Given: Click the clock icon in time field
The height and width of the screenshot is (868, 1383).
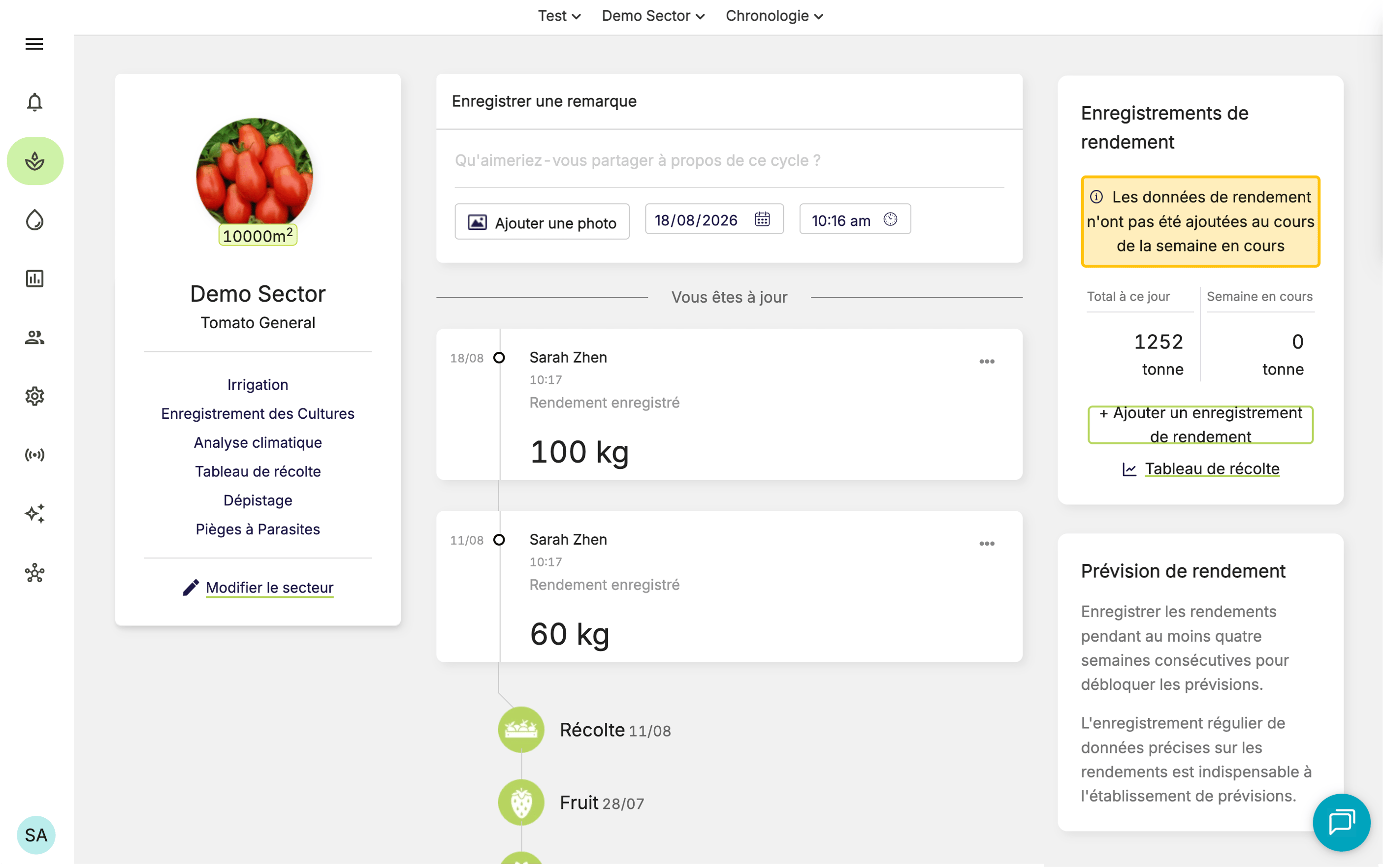Looking at the screenshot, I should click(x=890, y=219).
